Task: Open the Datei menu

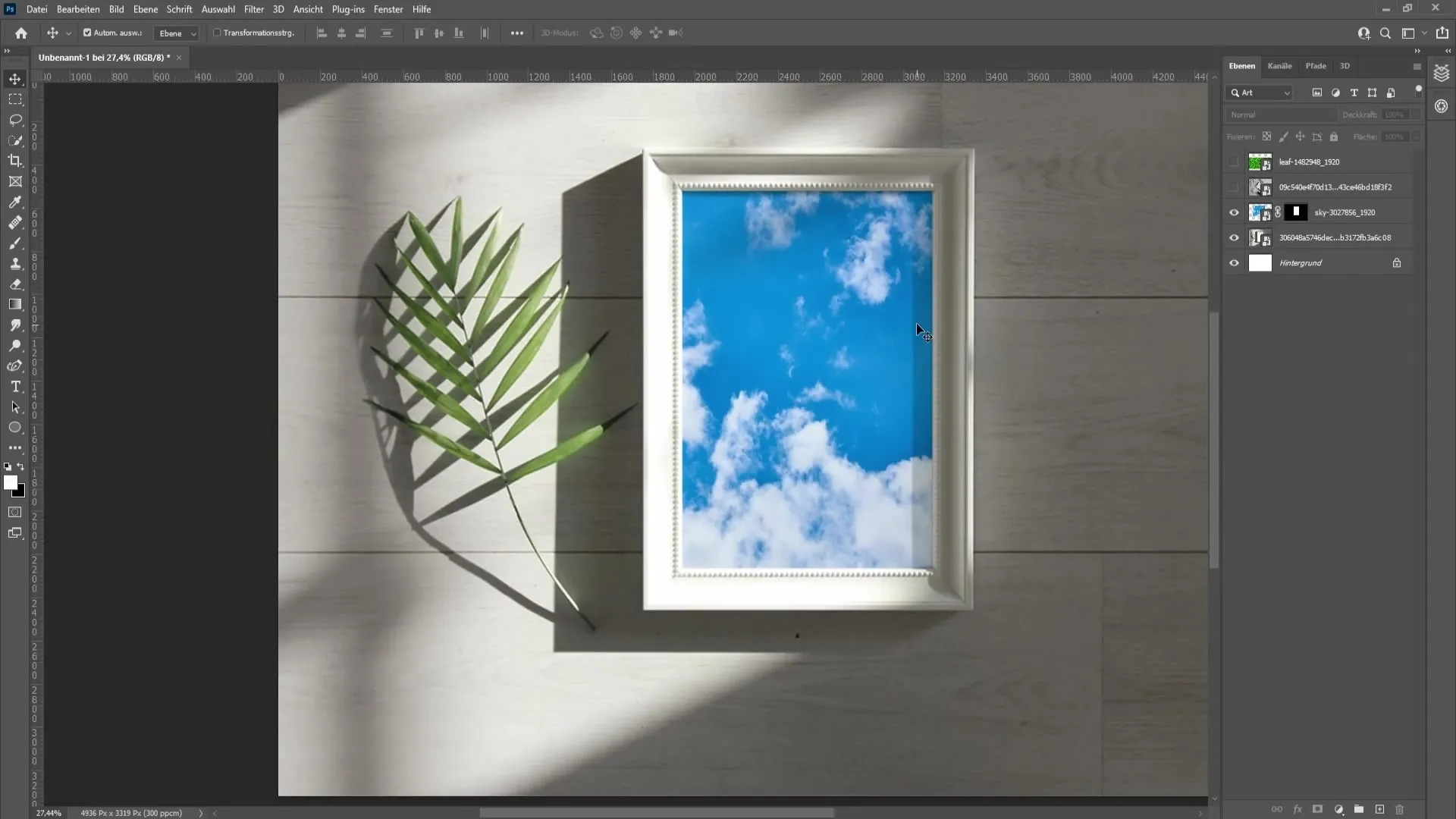Action: click(x=36, y=9)
